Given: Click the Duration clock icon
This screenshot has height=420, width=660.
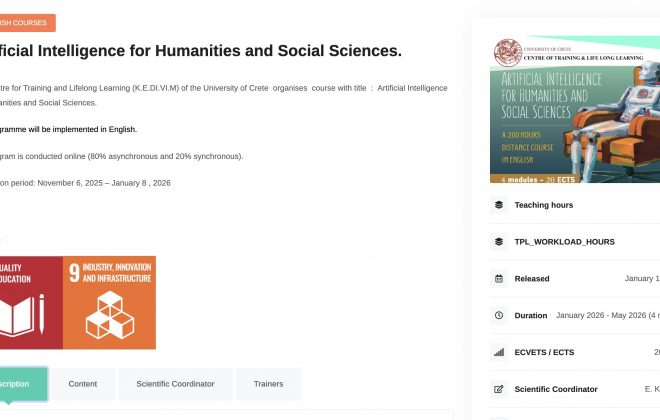Looking at the screenshot, I should pyautogui.click(x=499, y=315).
